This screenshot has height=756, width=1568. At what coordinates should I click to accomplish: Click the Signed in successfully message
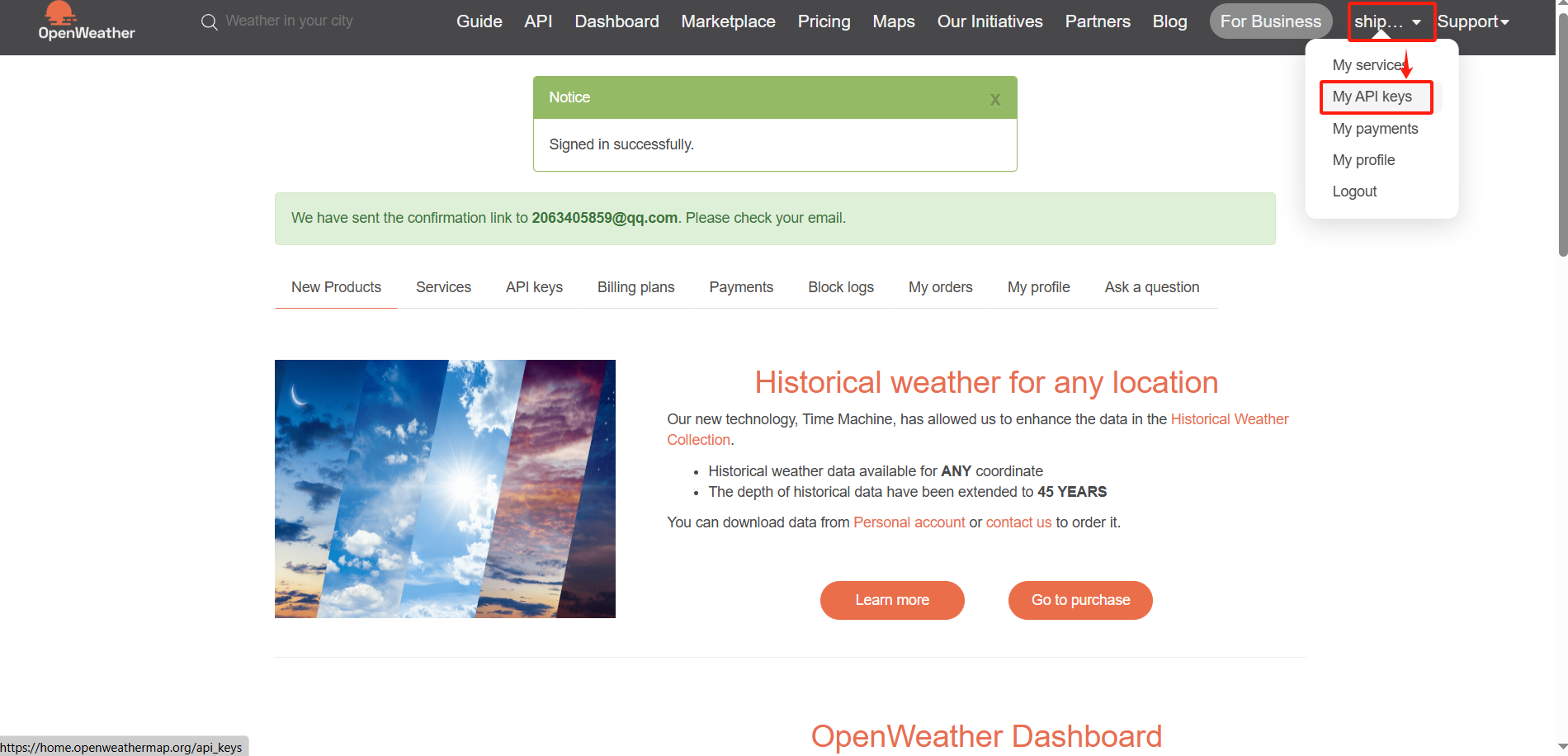click(621, 144)
